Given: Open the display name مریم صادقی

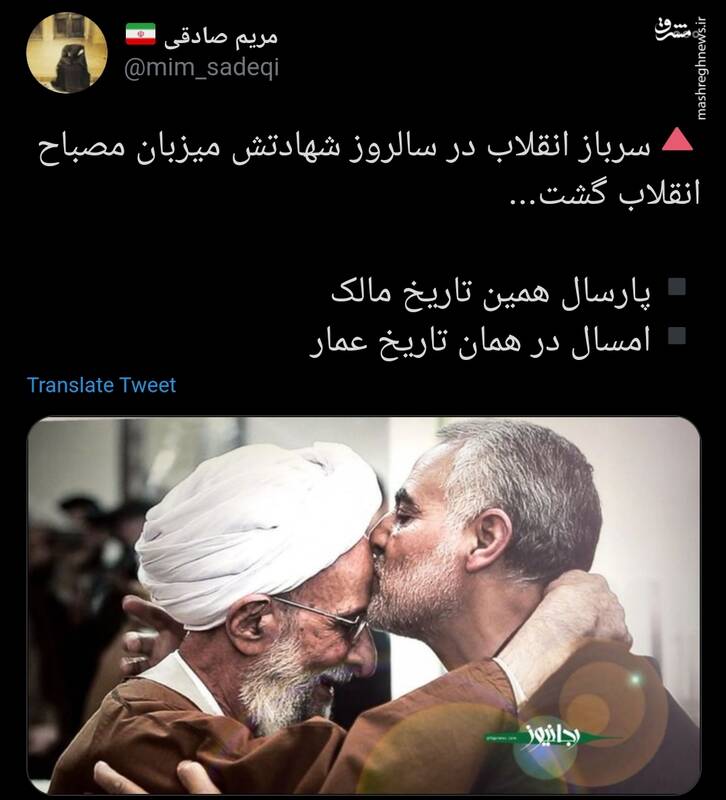Looking at the screenshot, I should [x=221, y=37].
